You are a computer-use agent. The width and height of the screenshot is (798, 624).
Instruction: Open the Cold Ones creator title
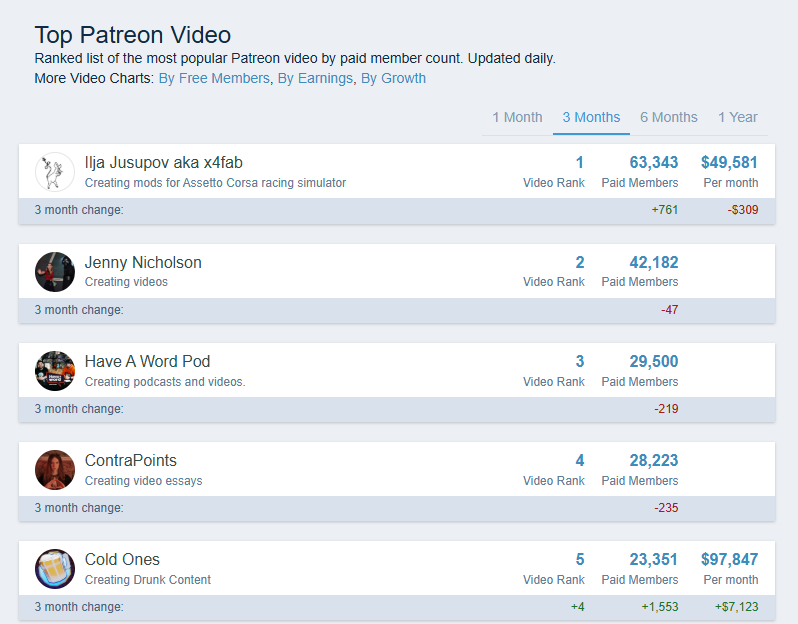click(122, 559)
